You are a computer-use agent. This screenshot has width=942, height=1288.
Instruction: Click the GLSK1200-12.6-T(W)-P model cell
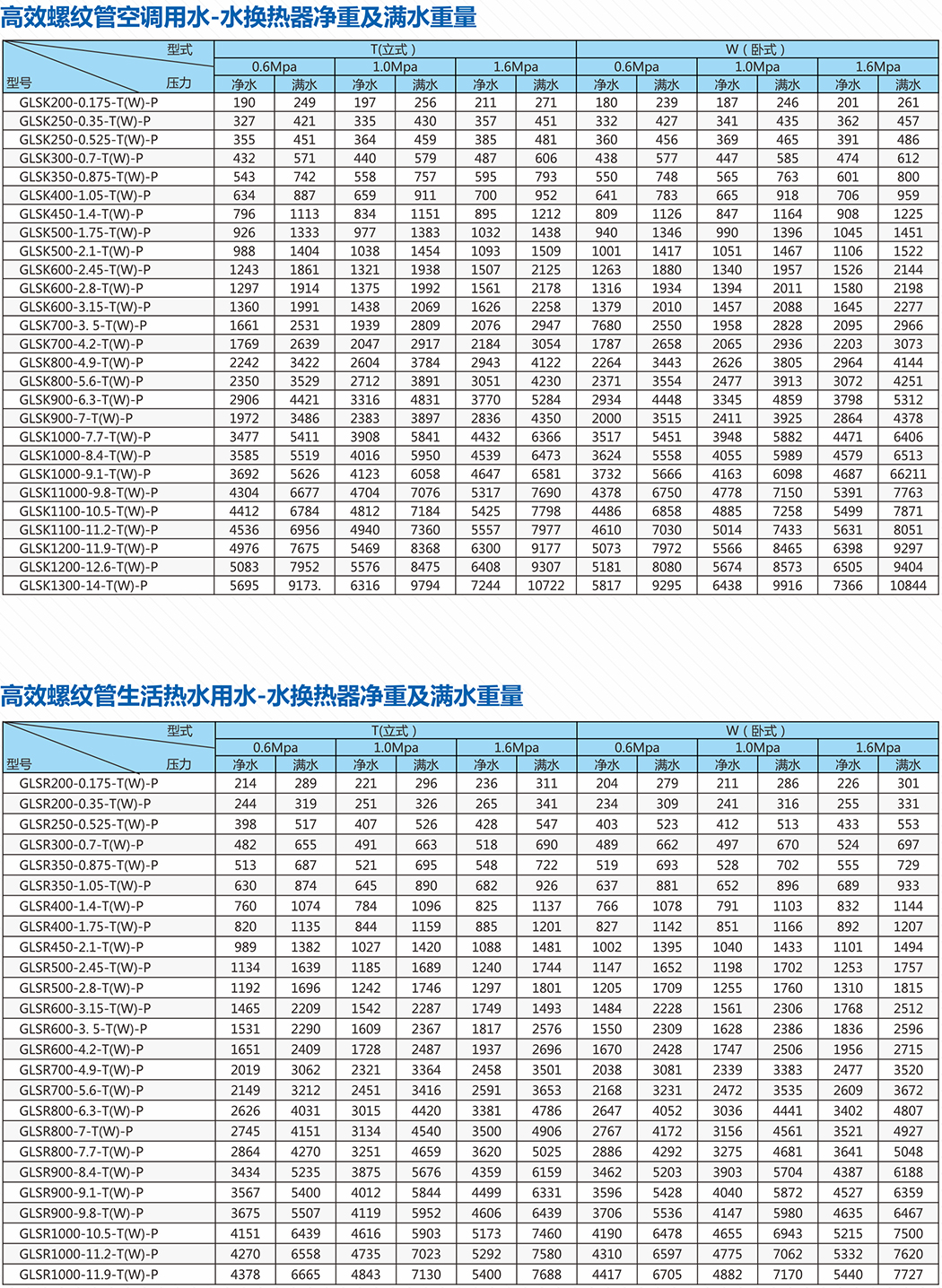coord(88,567)
